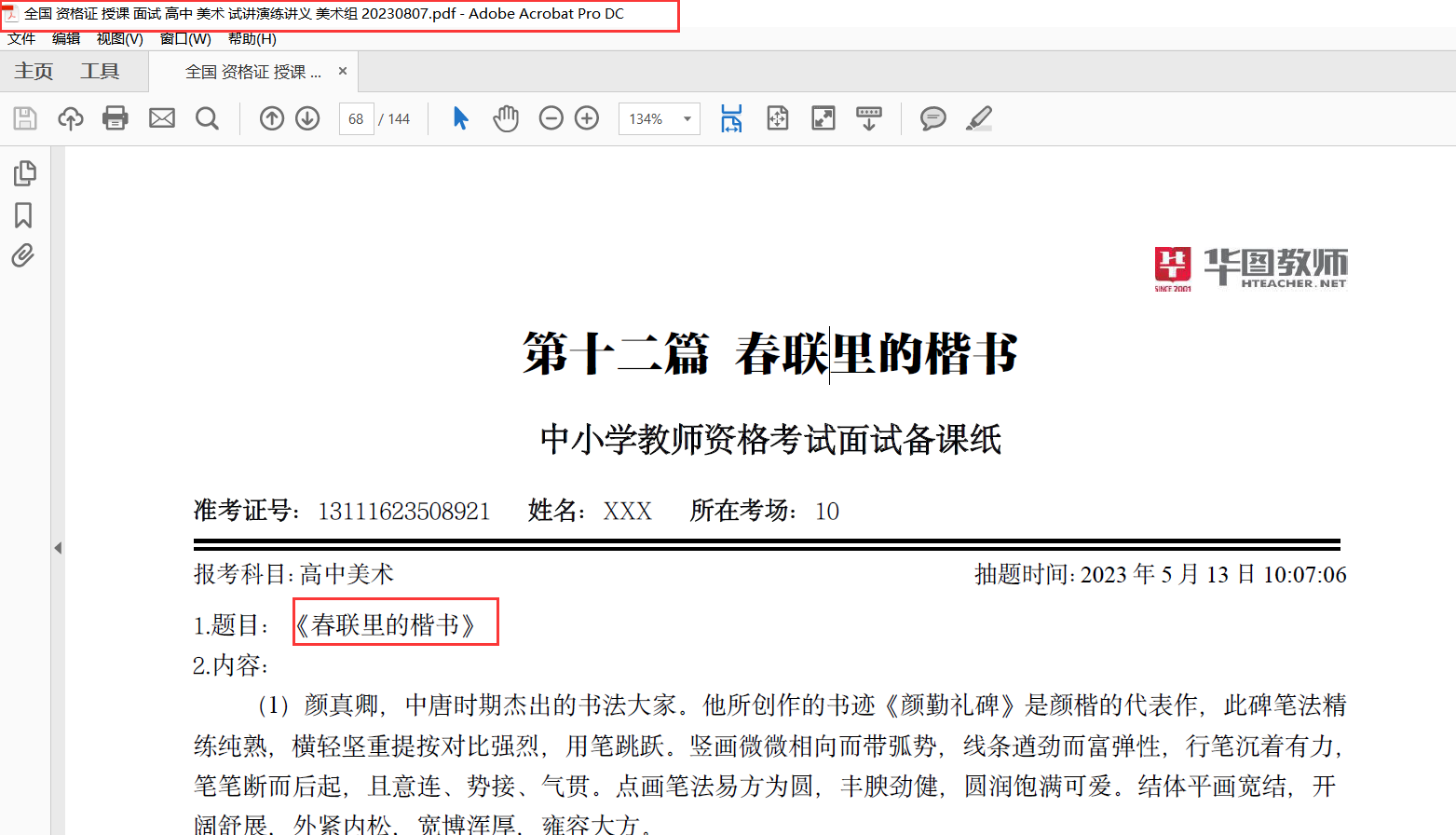Add a comment with the speech bubble icon
The image size is (1456, 835).
pos(932,118)
